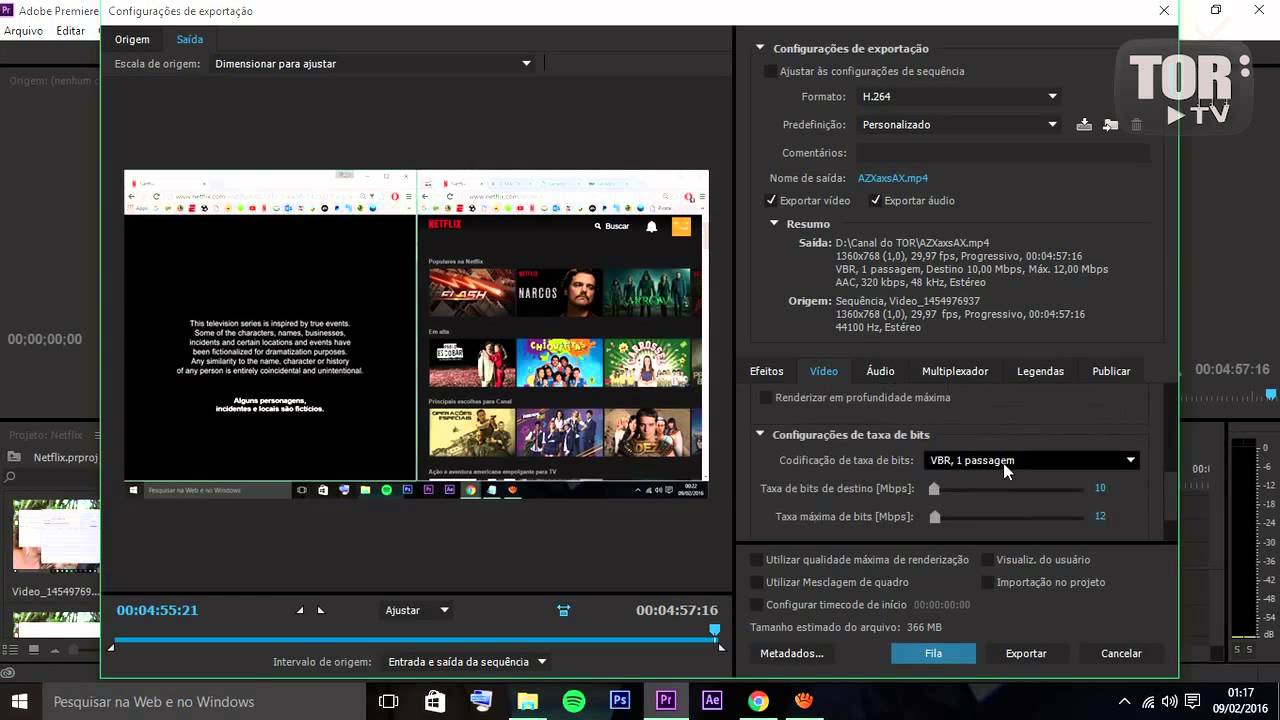Open the Escala de origem dropdown
The height and width of the screenshot is (720, 1280).
click(373, 63)
